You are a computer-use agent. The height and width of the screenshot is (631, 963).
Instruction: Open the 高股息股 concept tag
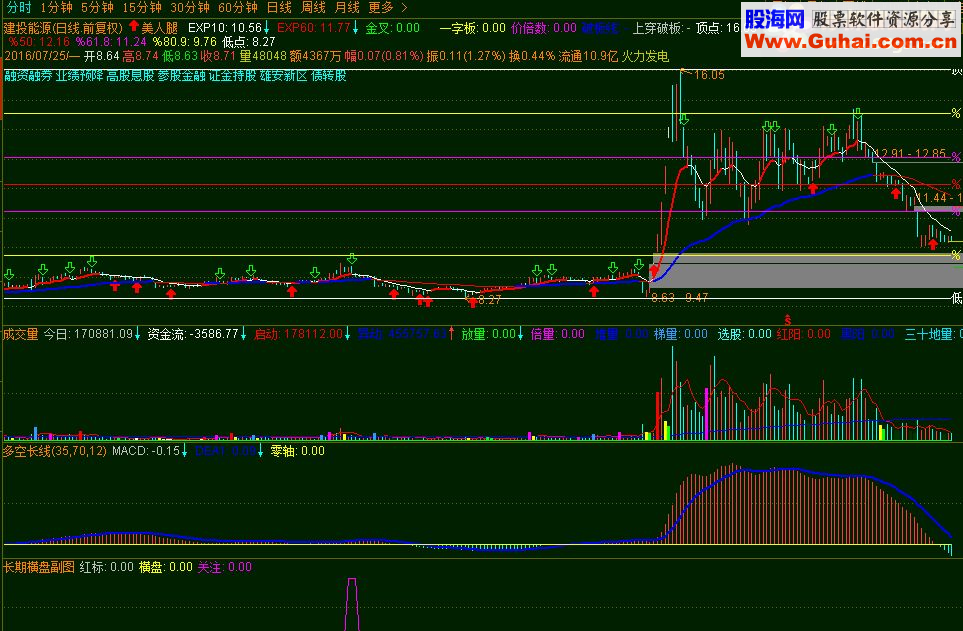pos(130,76)
